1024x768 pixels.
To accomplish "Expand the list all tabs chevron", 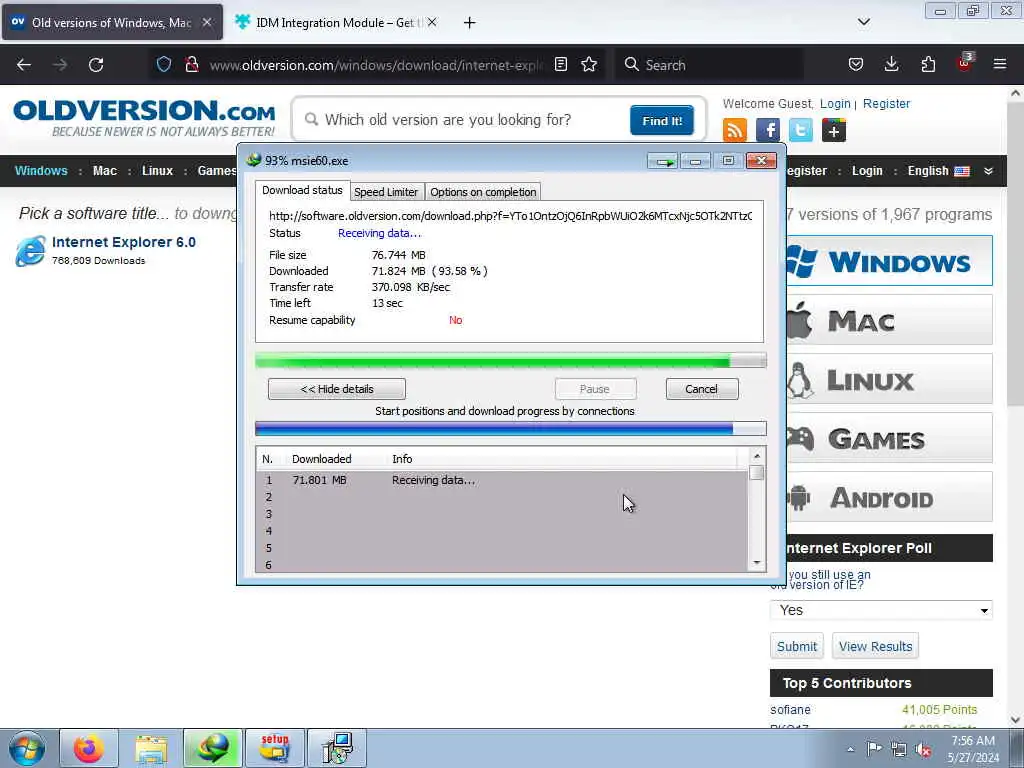I will pyautogui.click(x=864, y=22).
